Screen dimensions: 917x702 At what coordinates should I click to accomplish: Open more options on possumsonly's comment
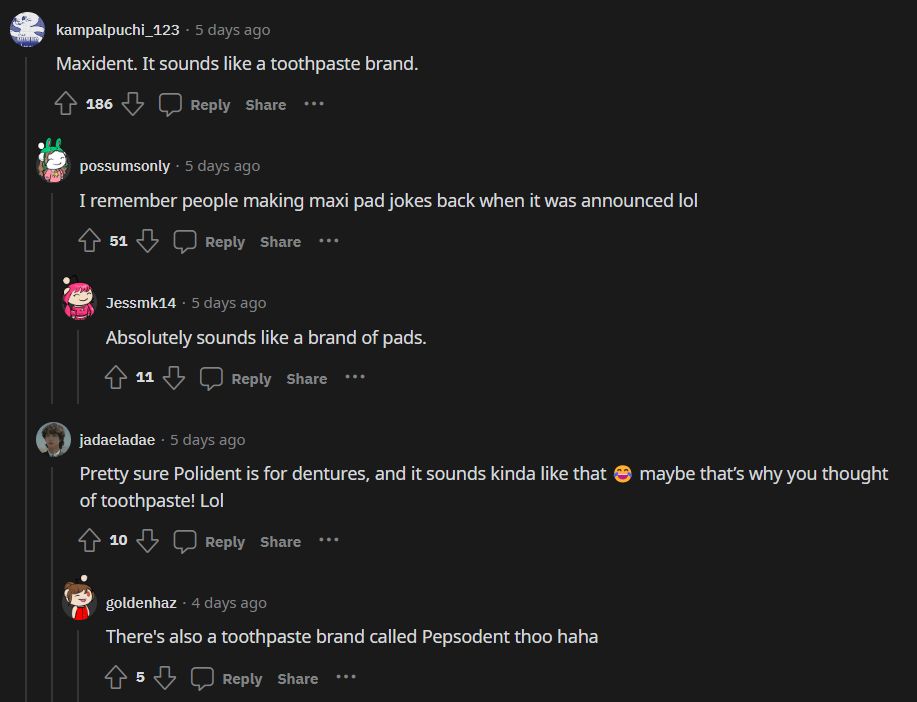(x=329, y=241)
